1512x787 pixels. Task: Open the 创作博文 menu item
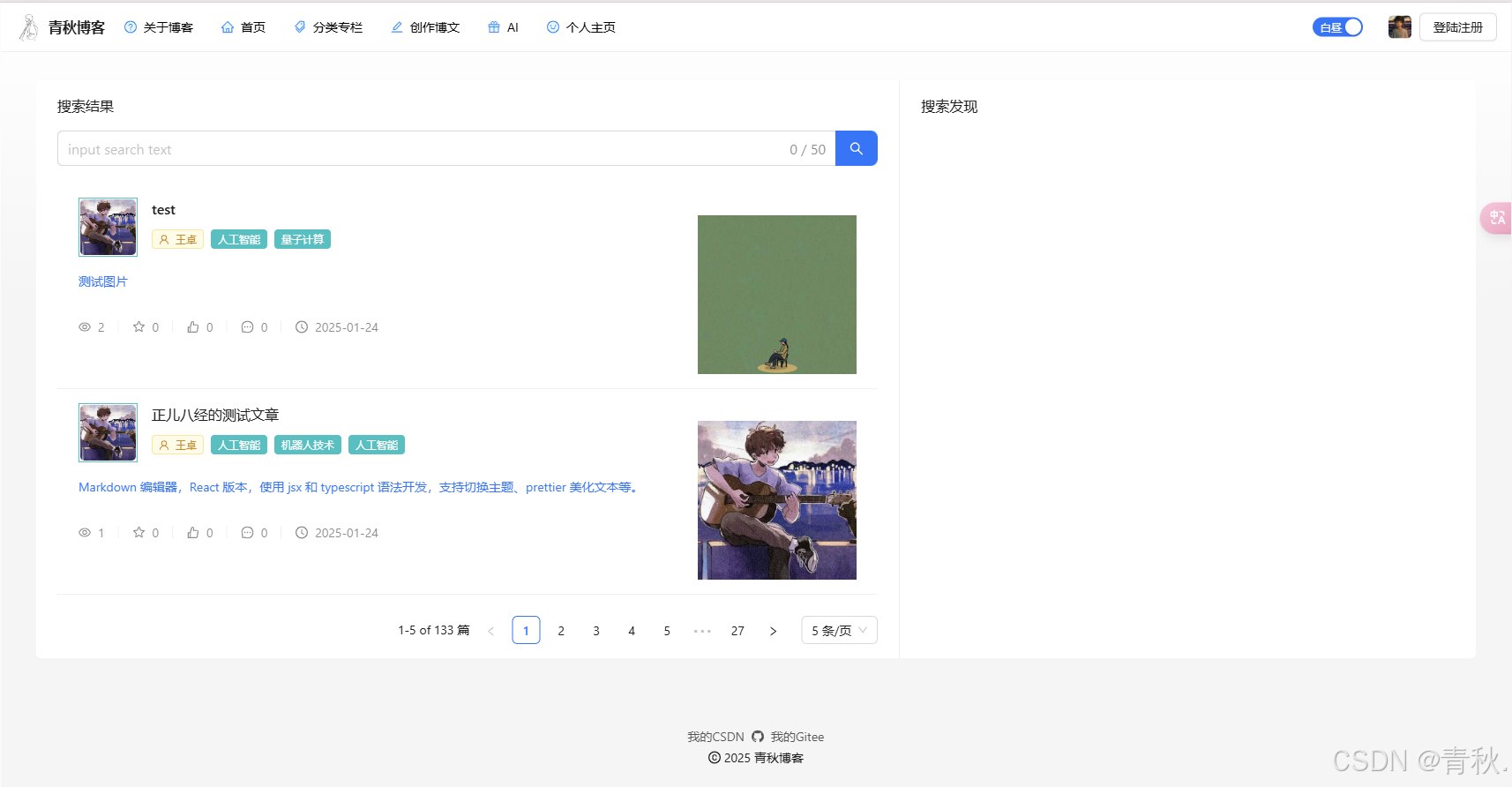click(425, 27)
